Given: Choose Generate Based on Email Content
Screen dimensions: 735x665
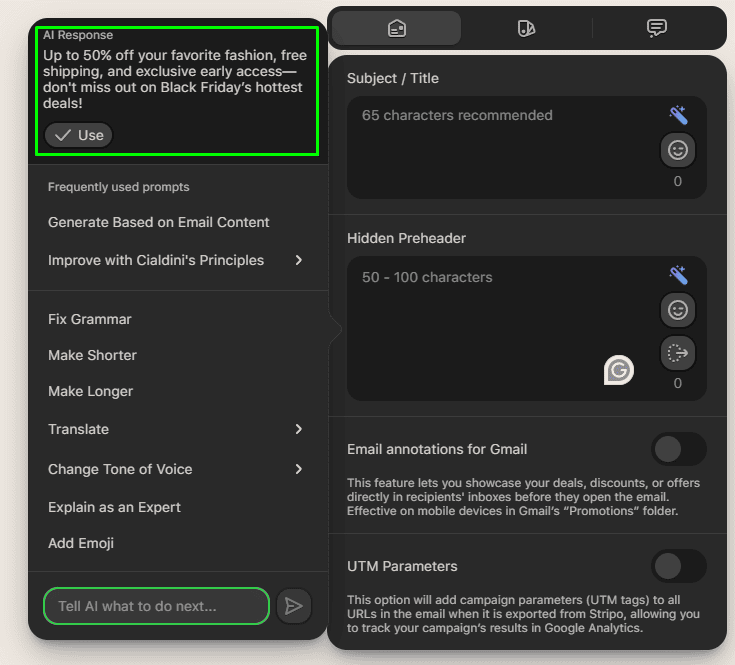Looking at the screenshot, I should [159, 222].
